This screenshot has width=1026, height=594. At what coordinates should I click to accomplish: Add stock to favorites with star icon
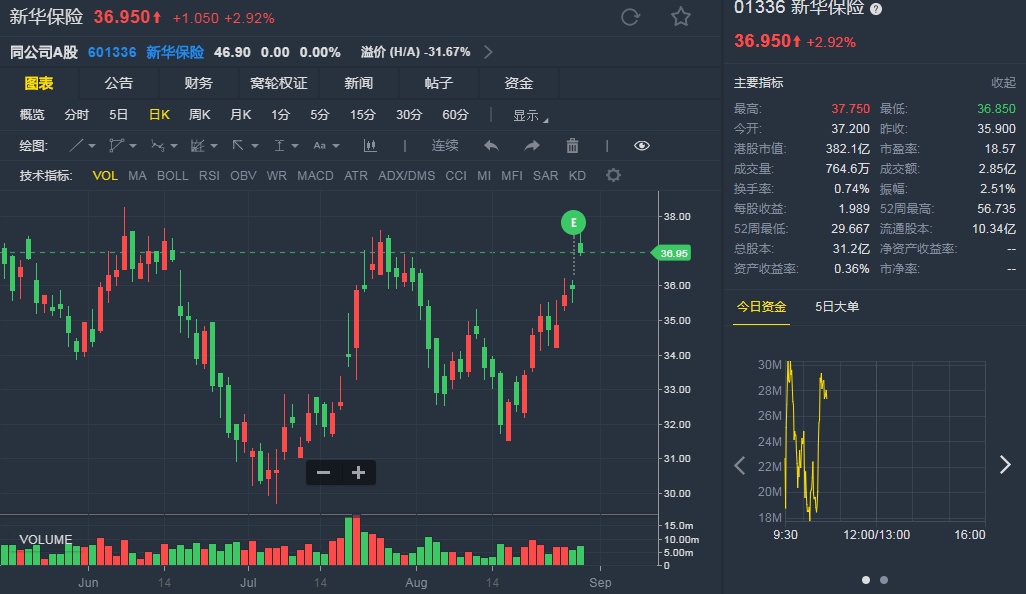pos(681,17)
